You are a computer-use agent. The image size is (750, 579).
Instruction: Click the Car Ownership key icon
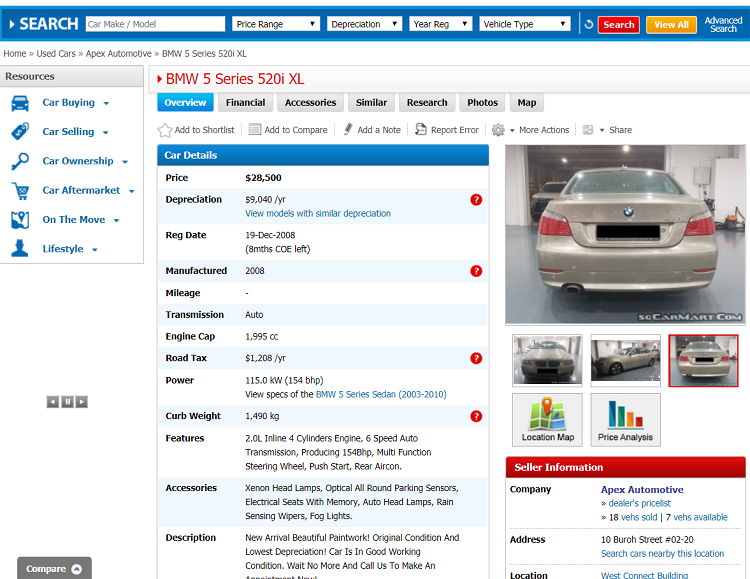click(20, 161)
